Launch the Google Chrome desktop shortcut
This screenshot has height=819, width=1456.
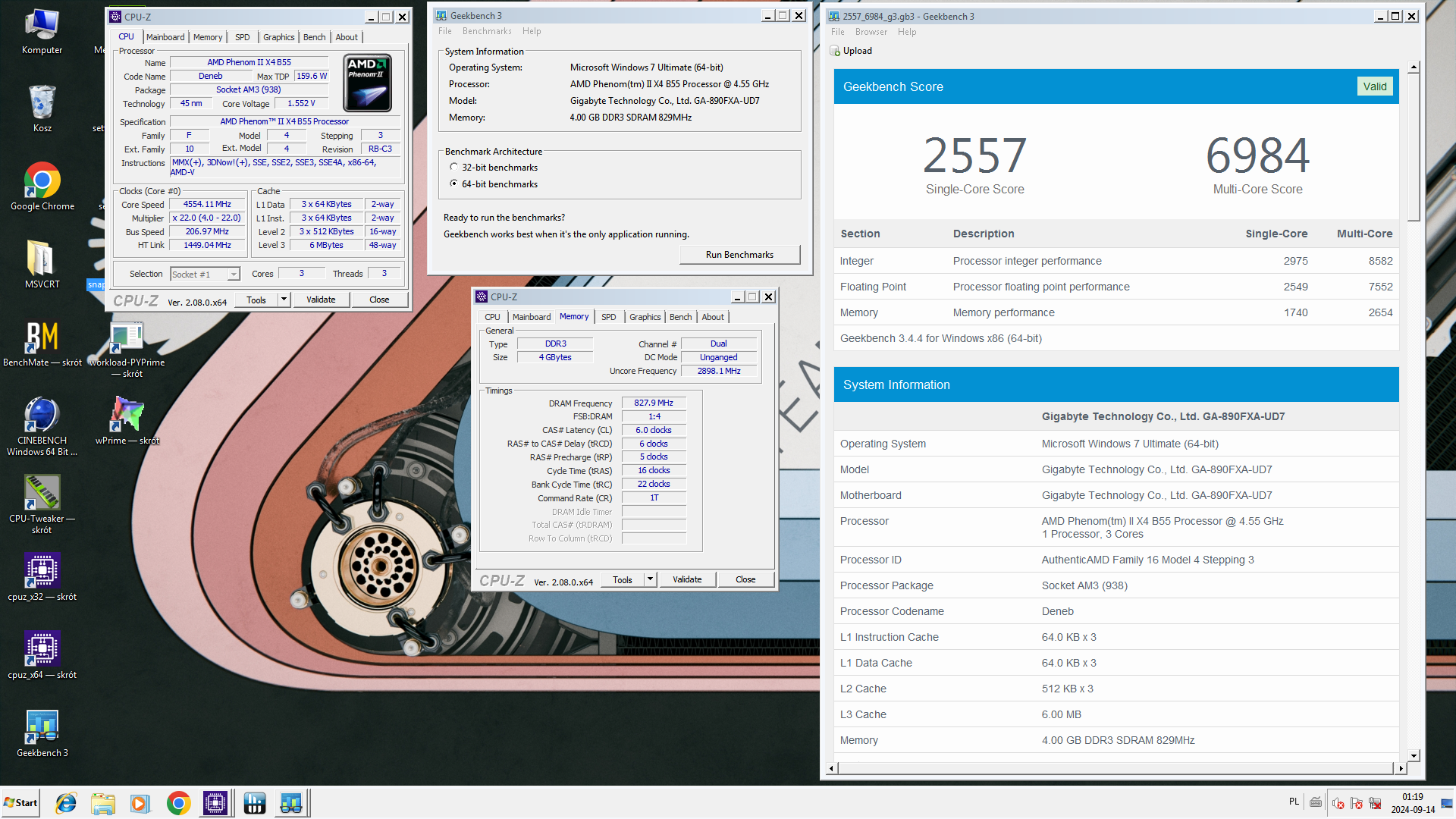[x=42, y=187]
